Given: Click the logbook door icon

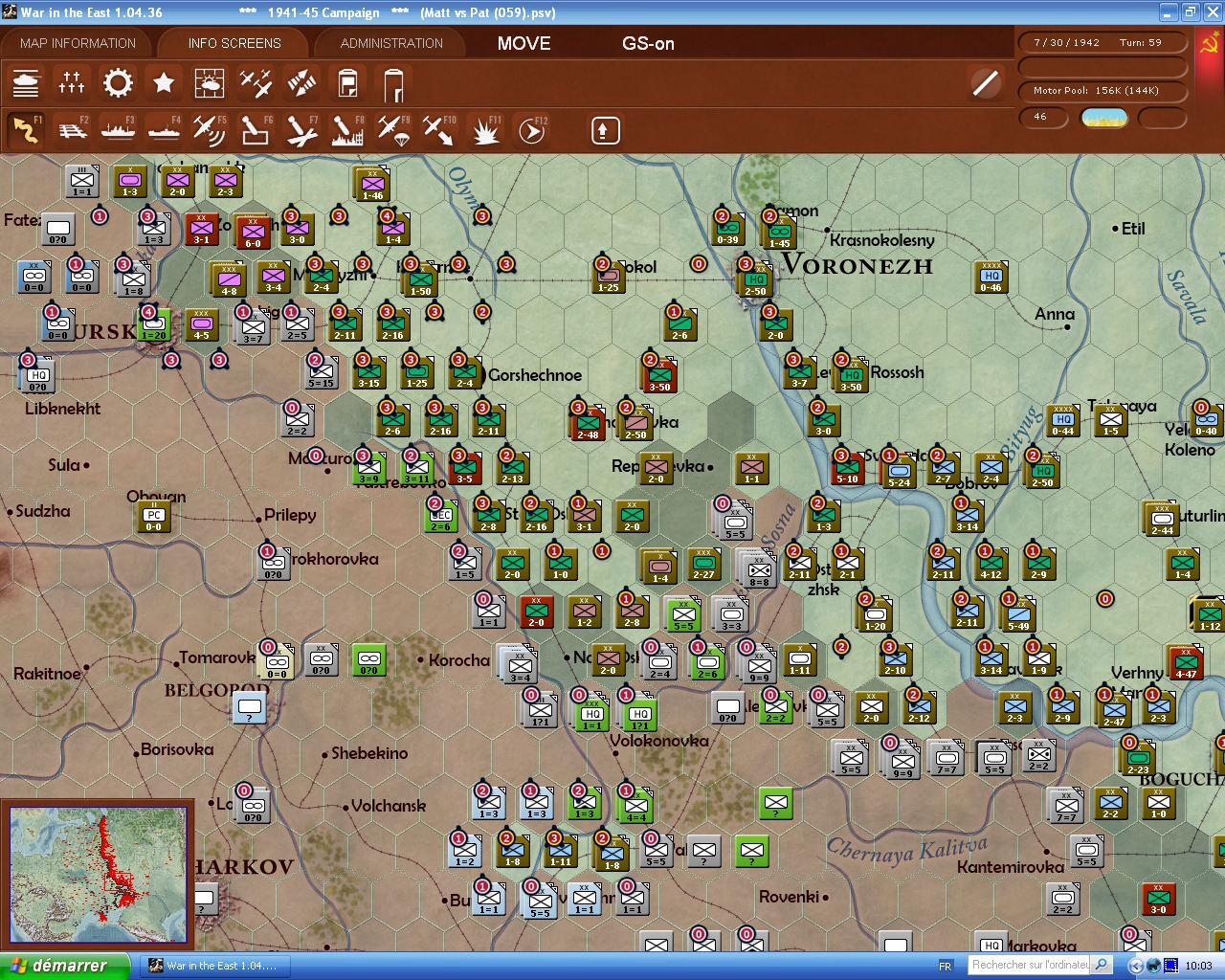Looking at the screenshot, I should click(x=393, y=84).
